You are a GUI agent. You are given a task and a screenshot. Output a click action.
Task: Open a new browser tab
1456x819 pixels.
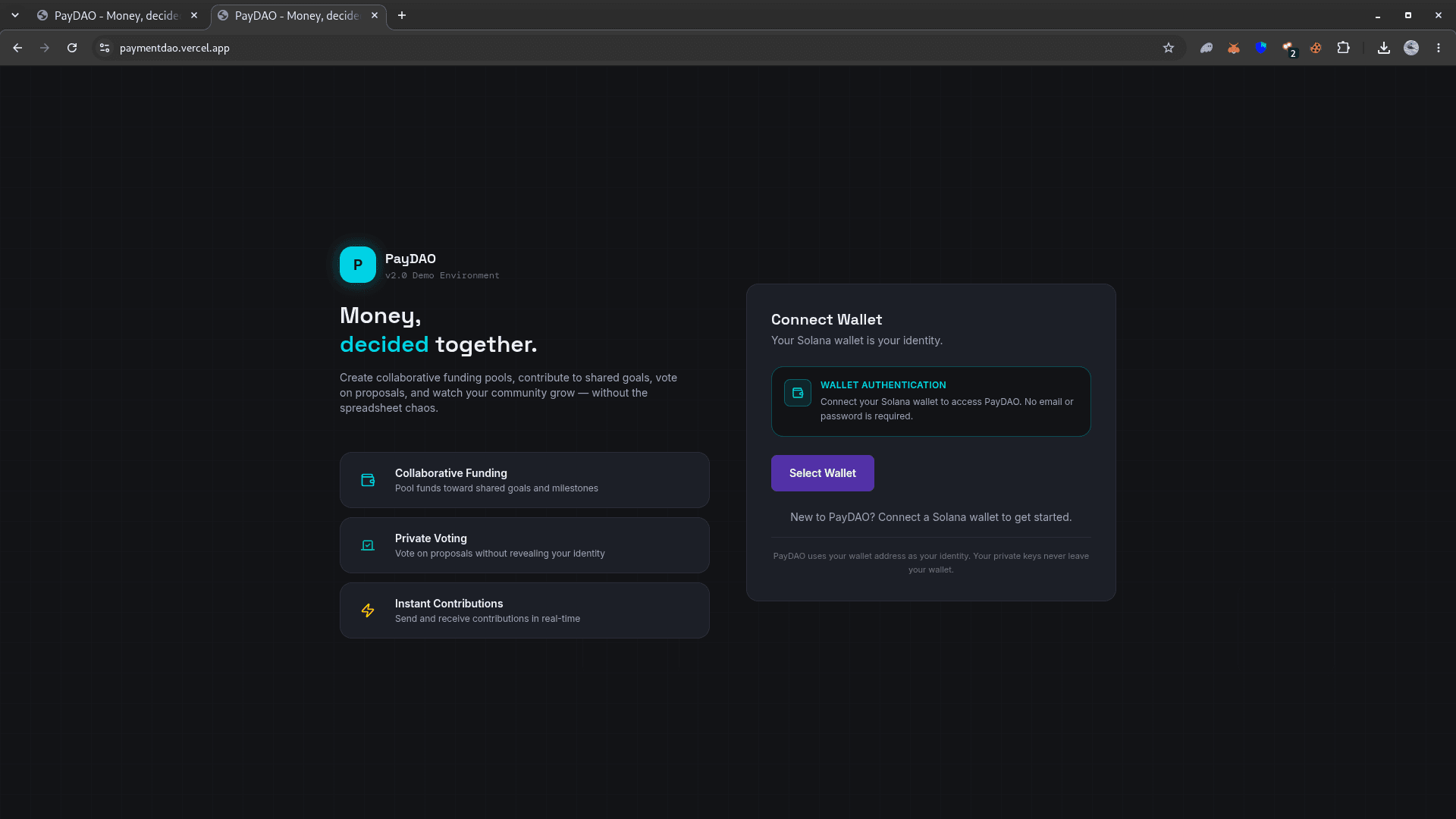(x=402, y=15)
